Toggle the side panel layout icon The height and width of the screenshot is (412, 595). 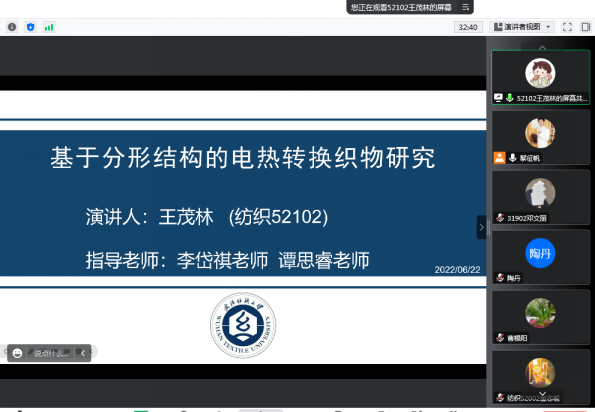tap(586, 27)
